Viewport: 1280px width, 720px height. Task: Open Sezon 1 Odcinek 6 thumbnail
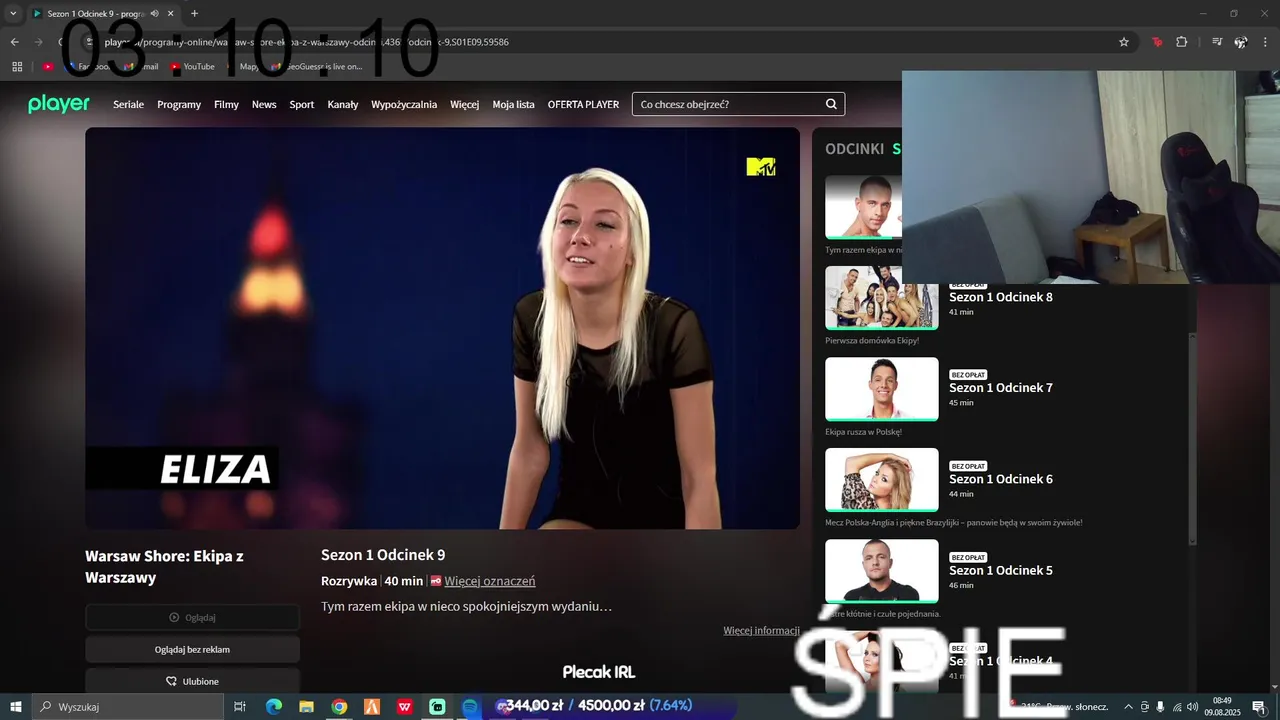[x=882, y=480]
